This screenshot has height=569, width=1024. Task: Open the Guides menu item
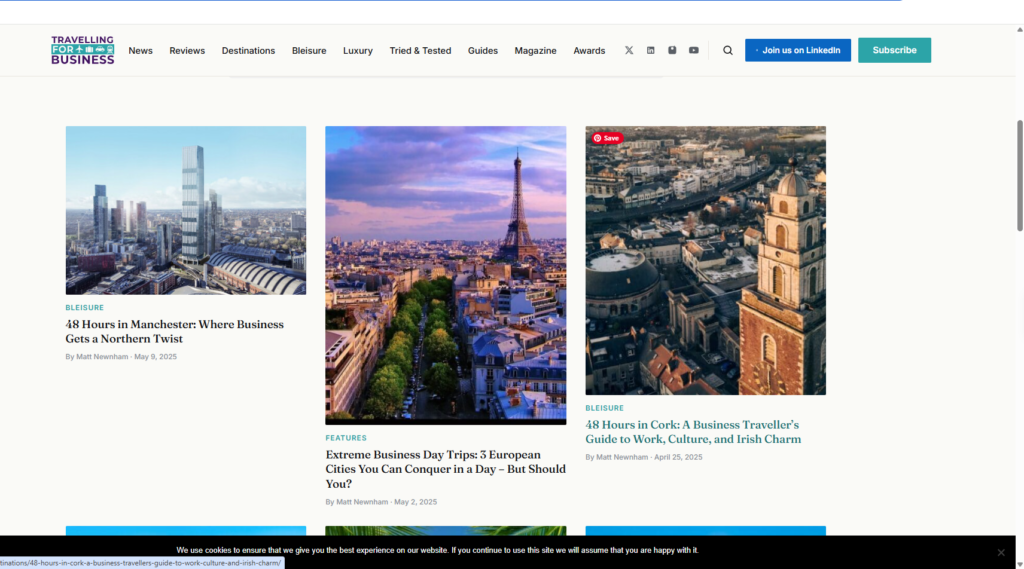click(x=483, y=50)
